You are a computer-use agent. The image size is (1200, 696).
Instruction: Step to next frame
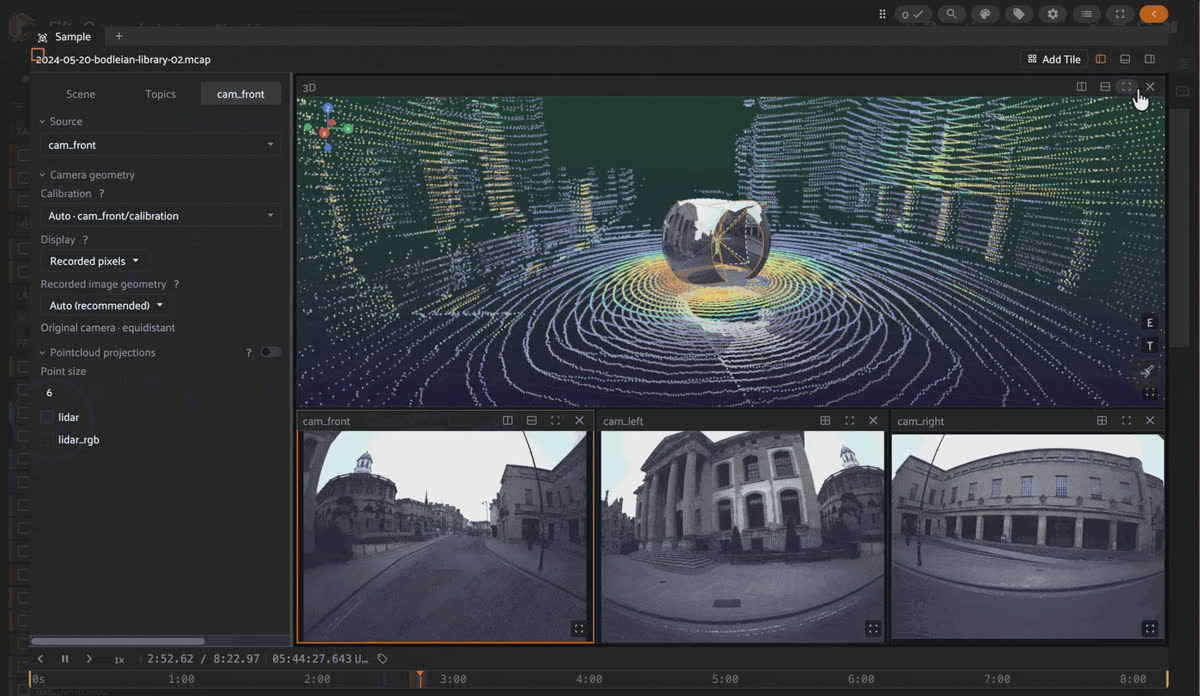tap(89, 659)
